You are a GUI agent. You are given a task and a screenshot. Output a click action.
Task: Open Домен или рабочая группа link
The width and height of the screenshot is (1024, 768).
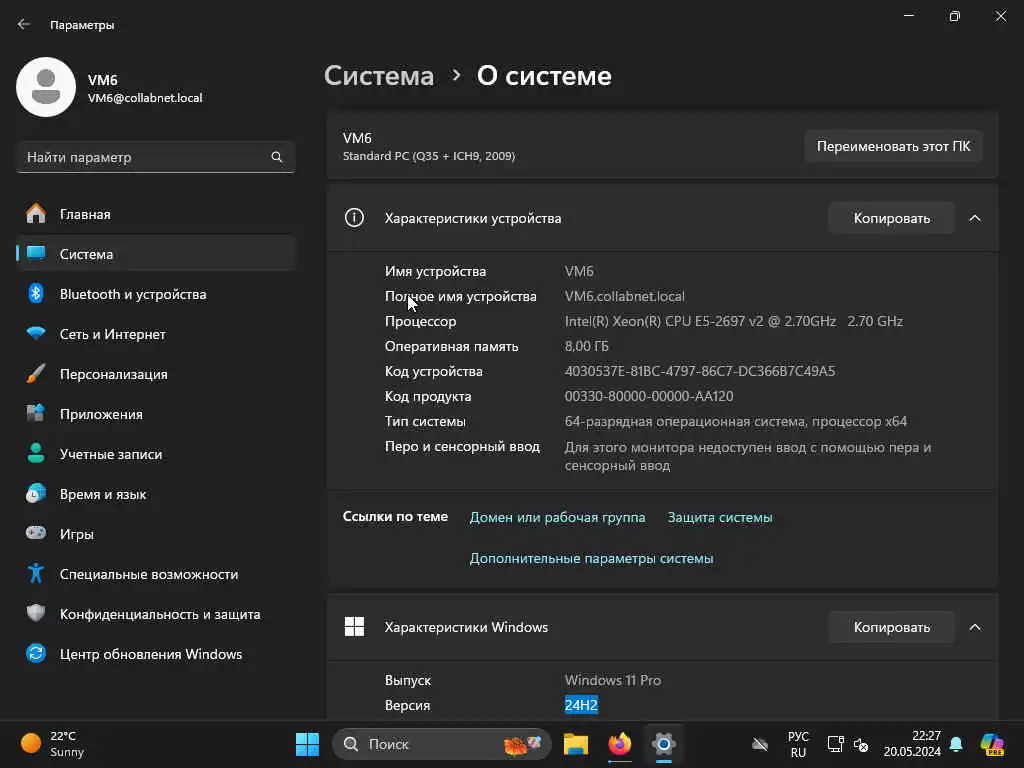coord(557,517)
